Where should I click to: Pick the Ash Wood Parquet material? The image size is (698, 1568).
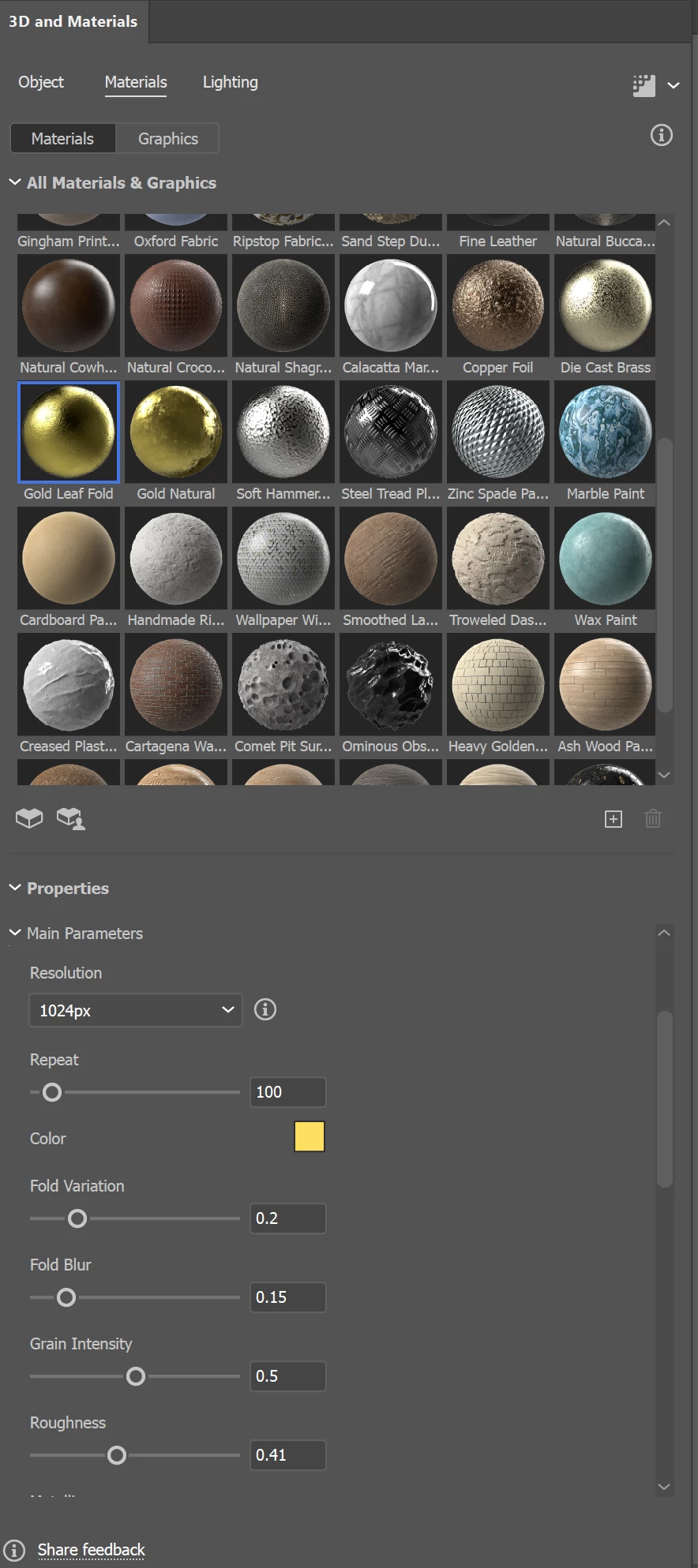coord(606,685)
